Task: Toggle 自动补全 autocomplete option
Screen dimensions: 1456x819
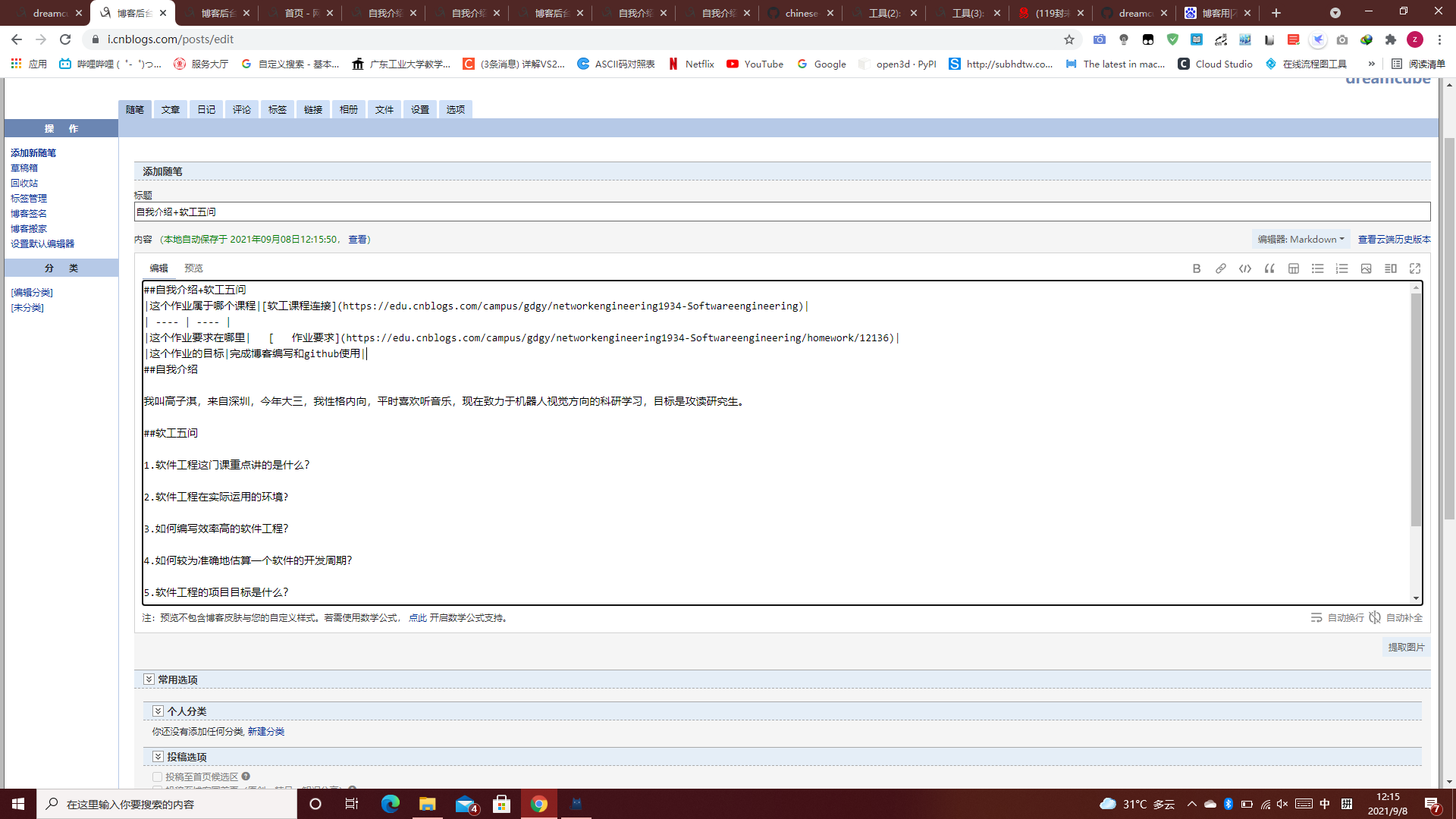Action: [x=1396, y=618]
